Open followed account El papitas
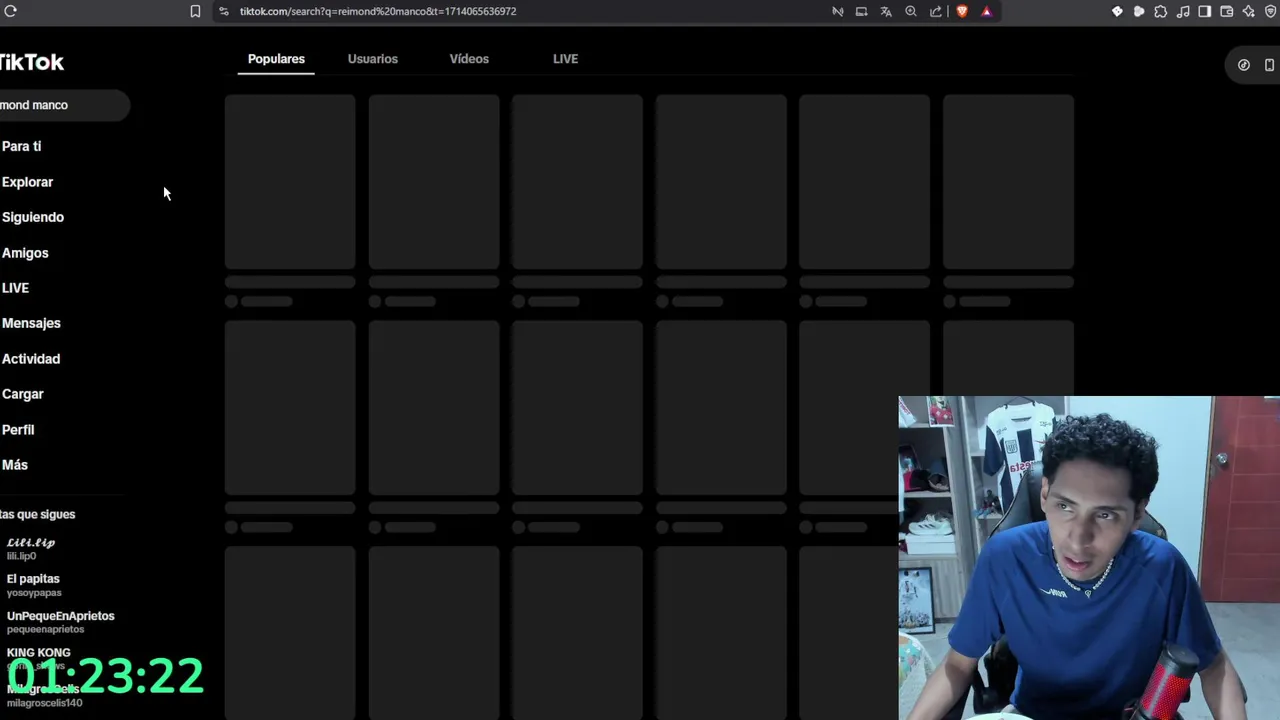The width and height of the screenshot is (1280, 720). pyautogui.click(x=34, y=585)
